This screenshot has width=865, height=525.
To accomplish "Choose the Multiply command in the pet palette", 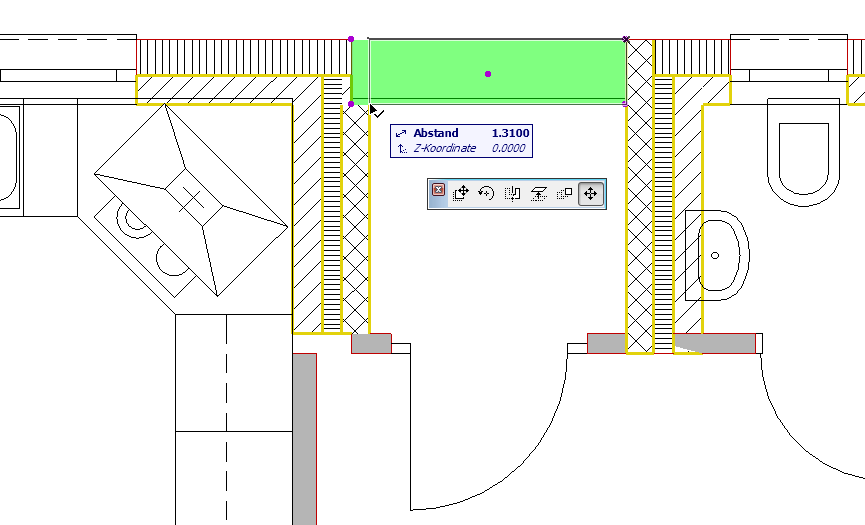I will (564, 194).
